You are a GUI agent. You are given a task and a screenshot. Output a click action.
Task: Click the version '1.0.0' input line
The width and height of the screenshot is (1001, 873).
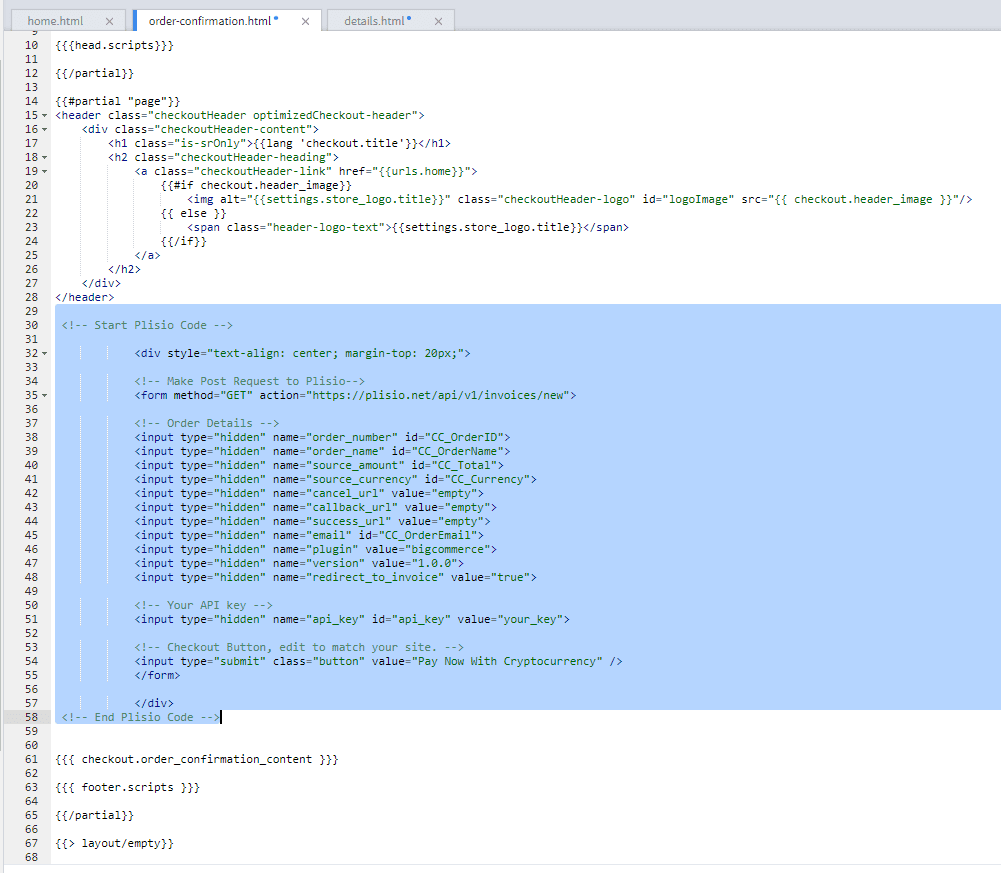click(x=299, y=563)
